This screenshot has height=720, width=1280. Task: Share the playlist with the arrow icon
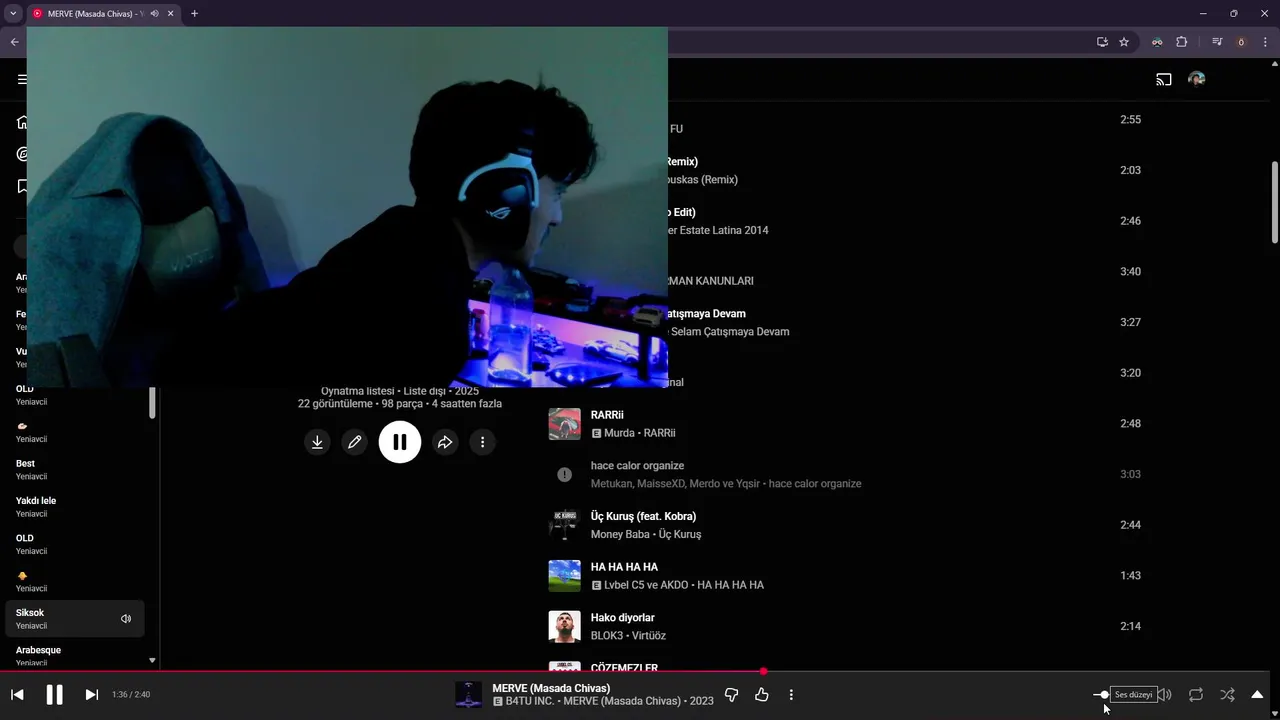pyautogui.click(x=445, y=442)
